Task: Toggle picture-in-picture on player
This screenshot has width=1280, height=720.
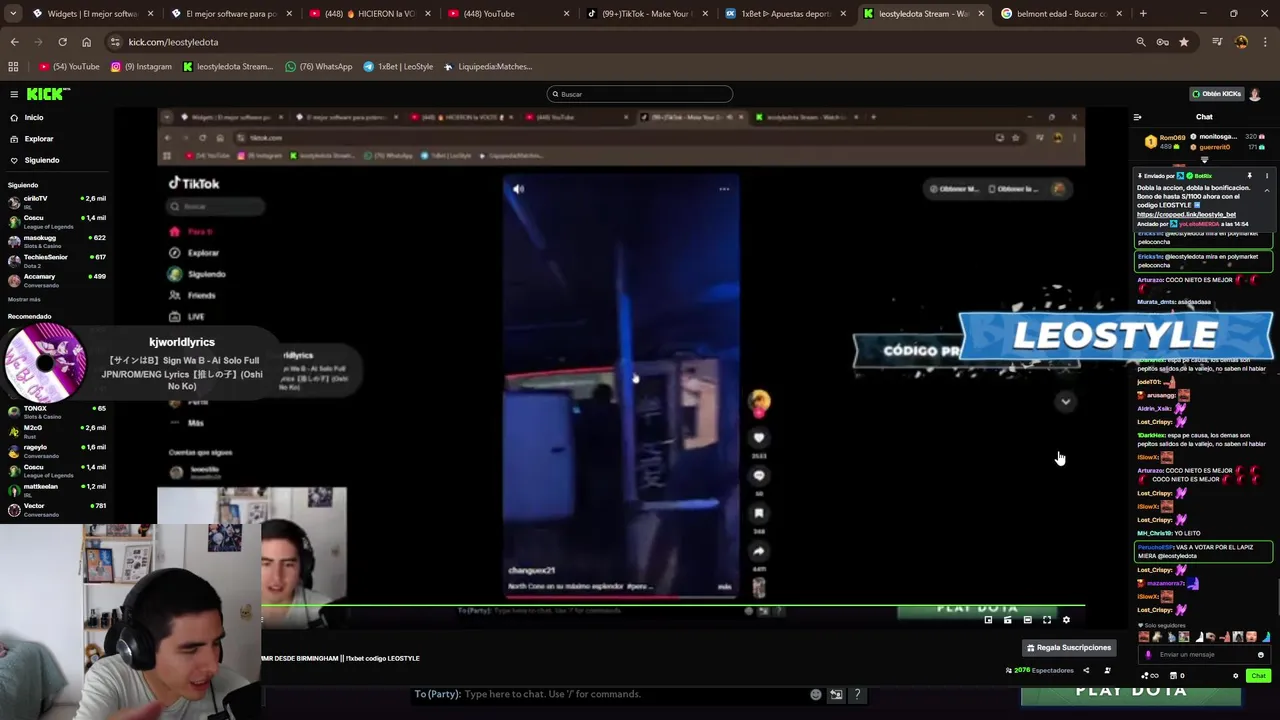Action: (988, 620)
